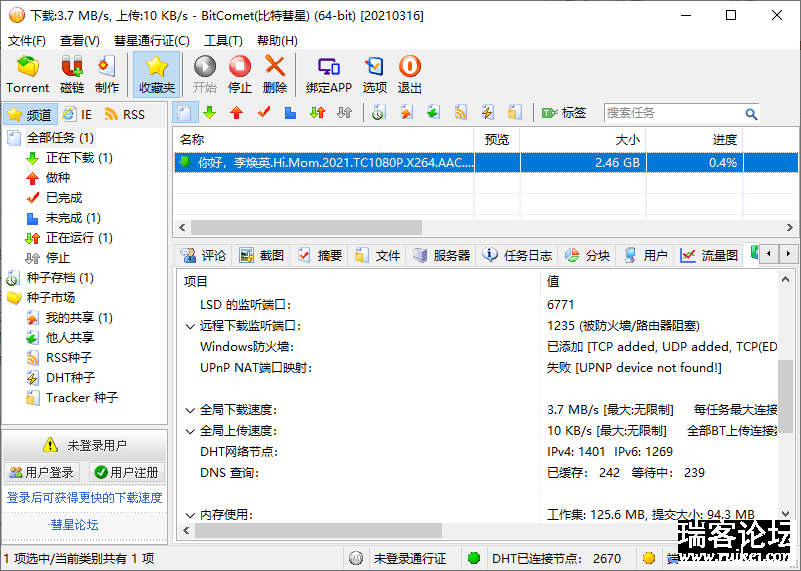Click the green DHT status indicator
The image size is (801, 571).
coord(474,558)
